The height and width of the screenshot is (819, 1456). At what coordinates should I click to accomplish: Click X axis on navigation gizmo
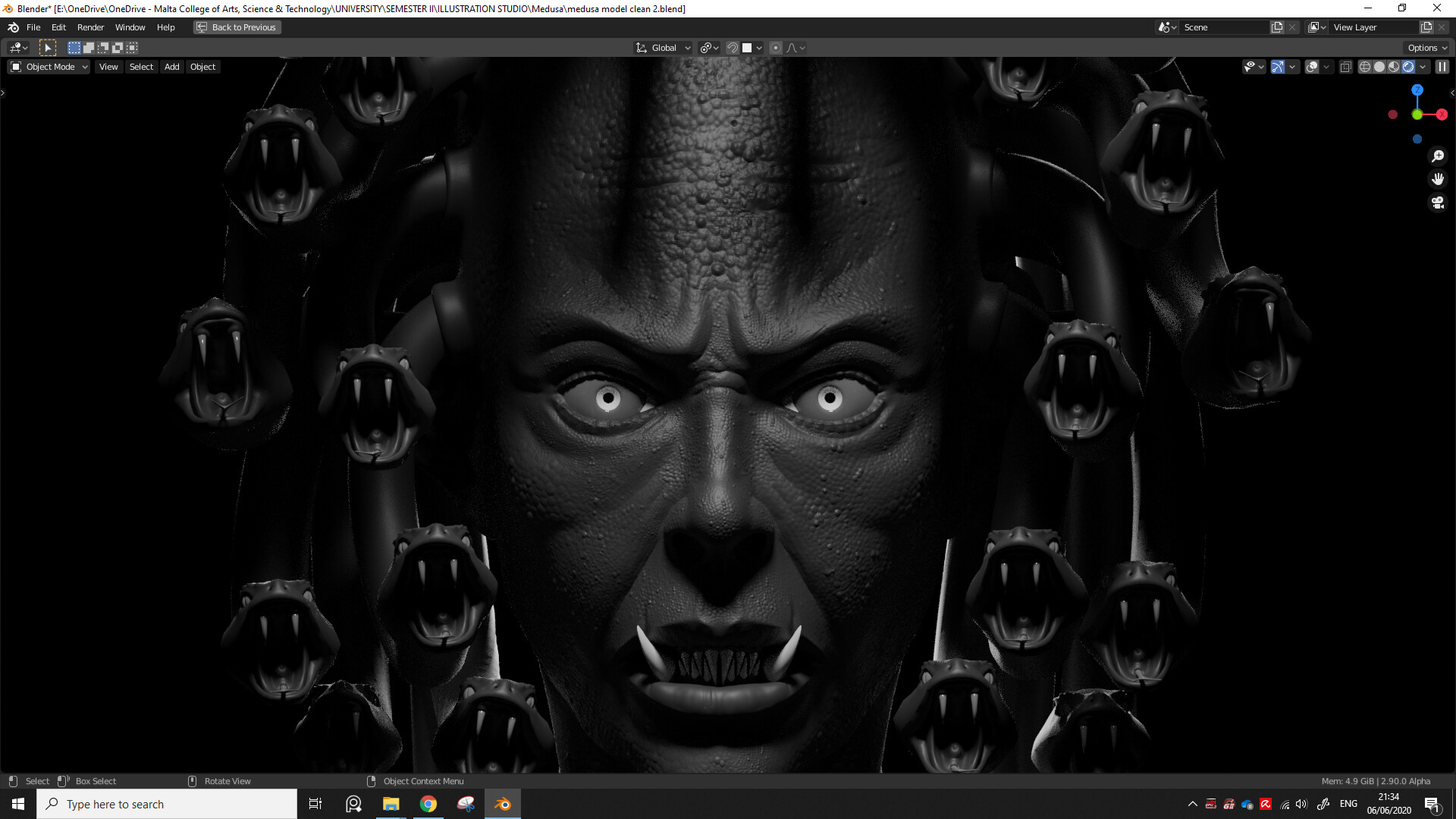(1442, 115)
